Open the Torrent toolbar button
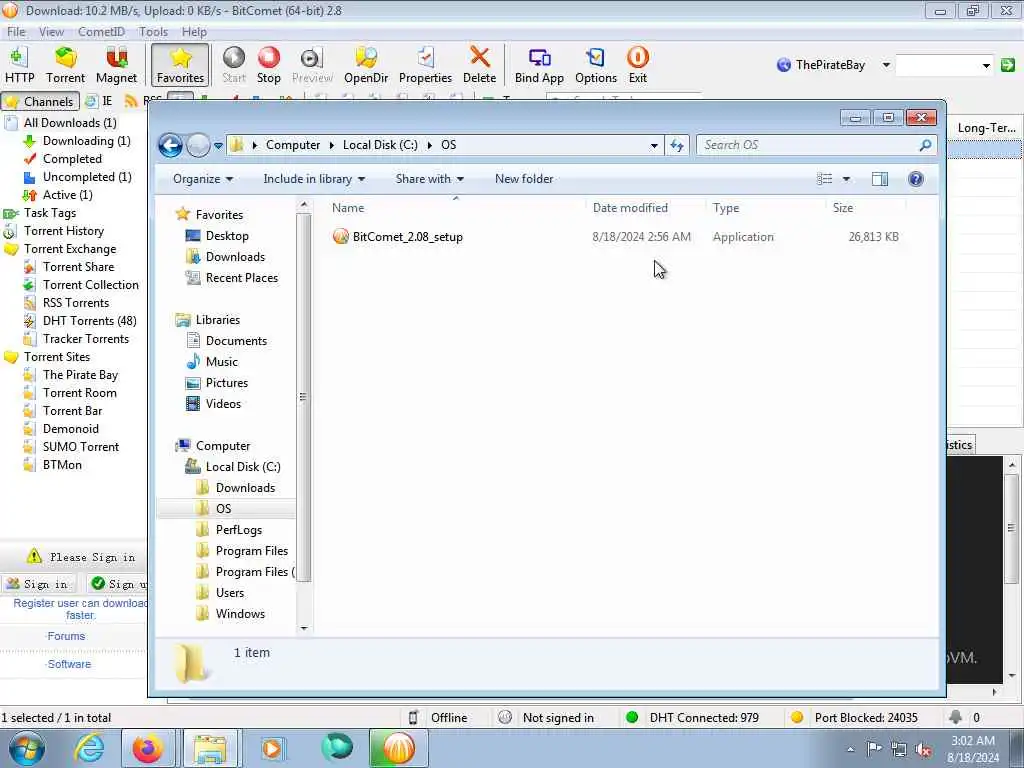 pyautogui.click(x=65, y=65)
